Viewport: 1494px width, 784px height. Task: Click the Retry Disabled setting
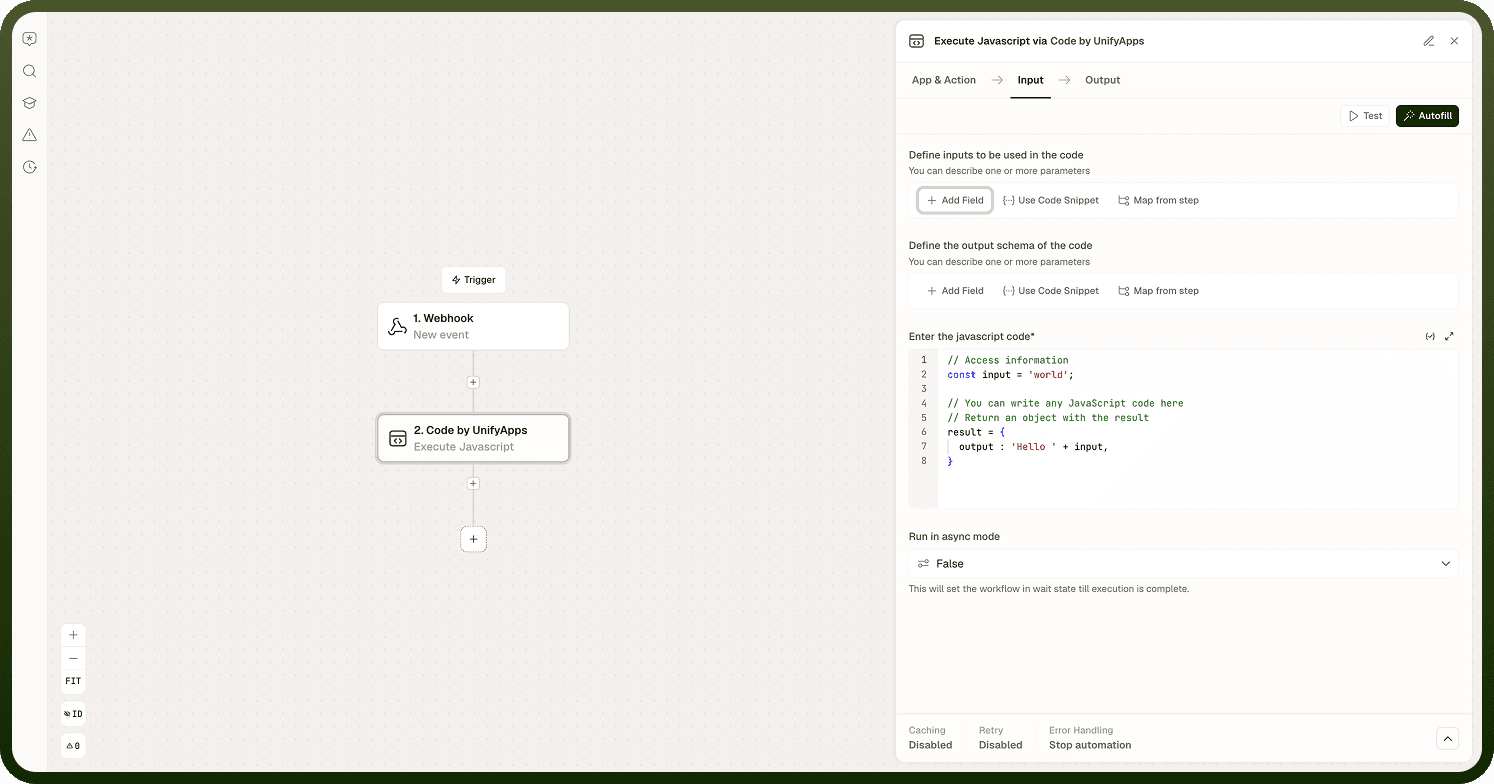(1000, 738)
